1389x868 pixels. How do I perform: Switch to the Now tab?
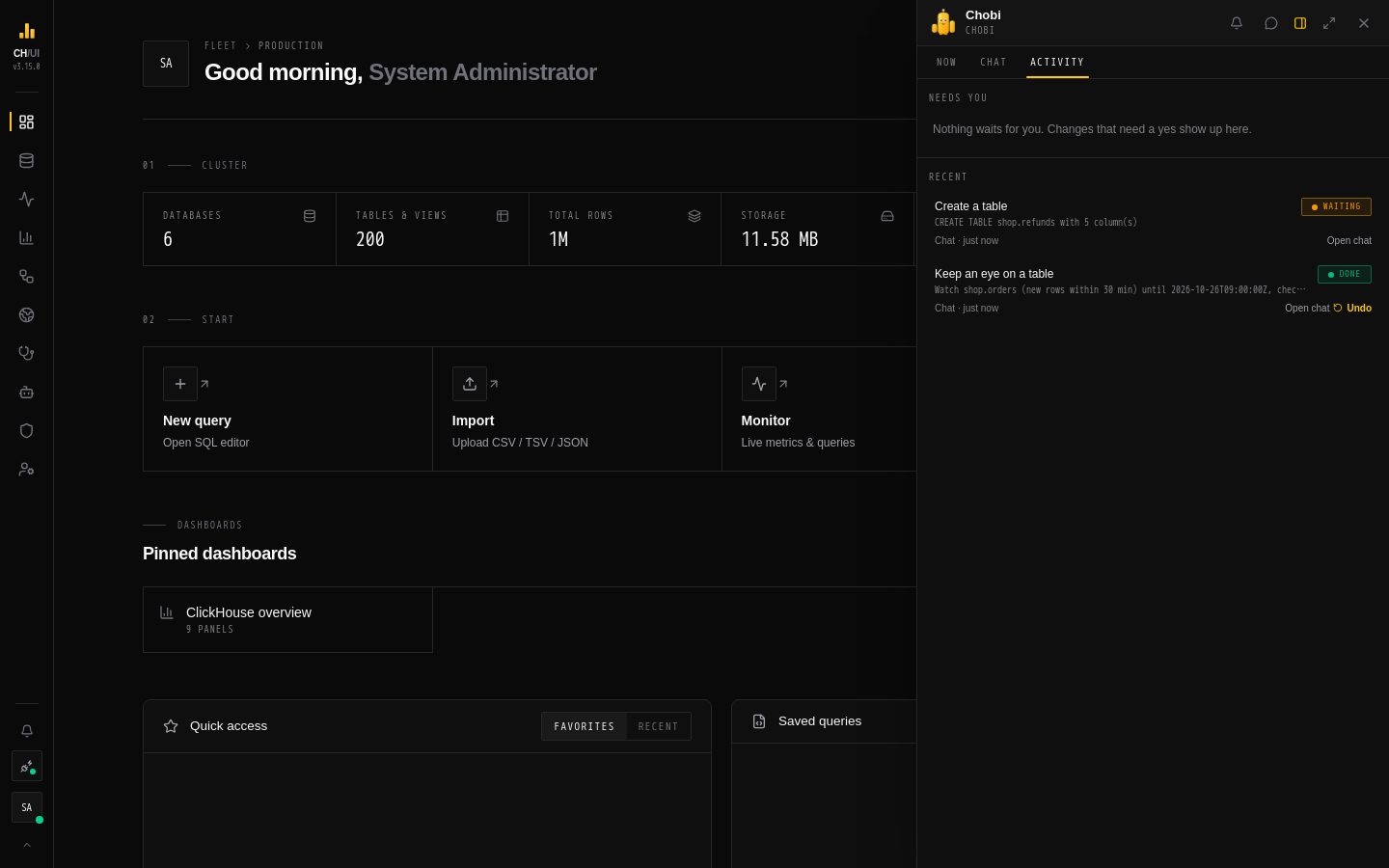click(946, 63)
